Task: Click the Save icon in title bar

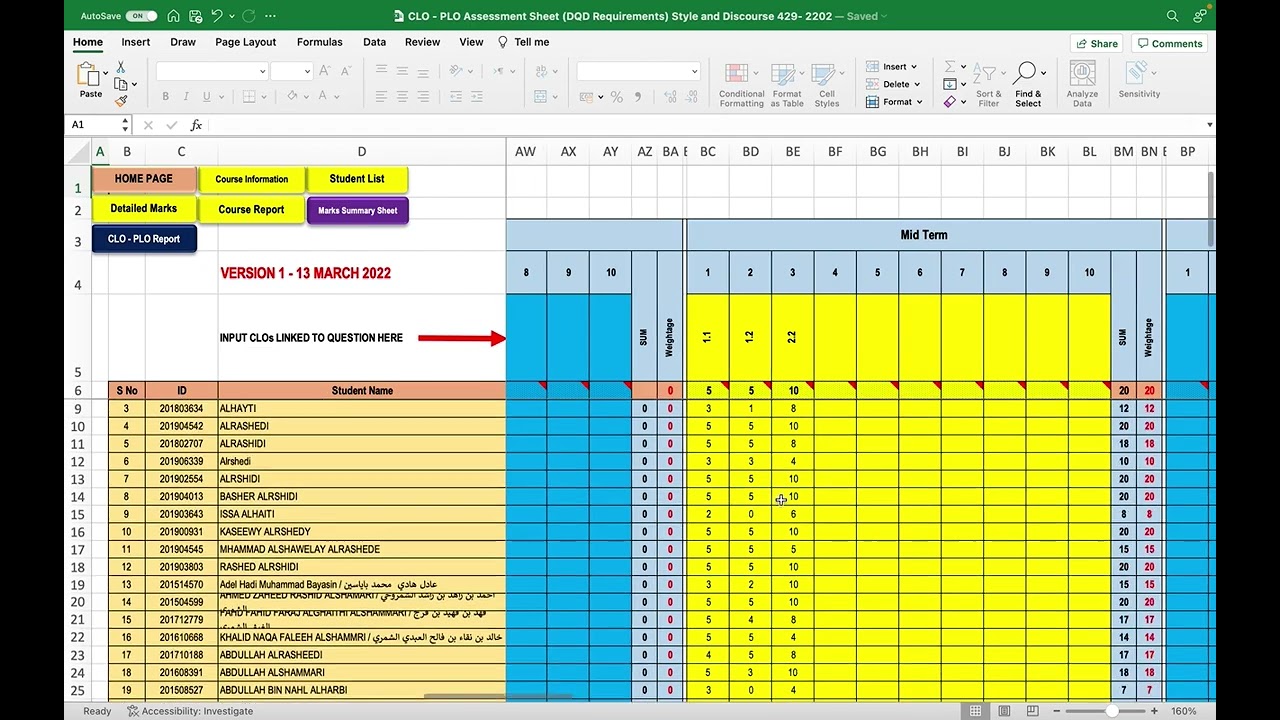Action: tap(196, 16)
